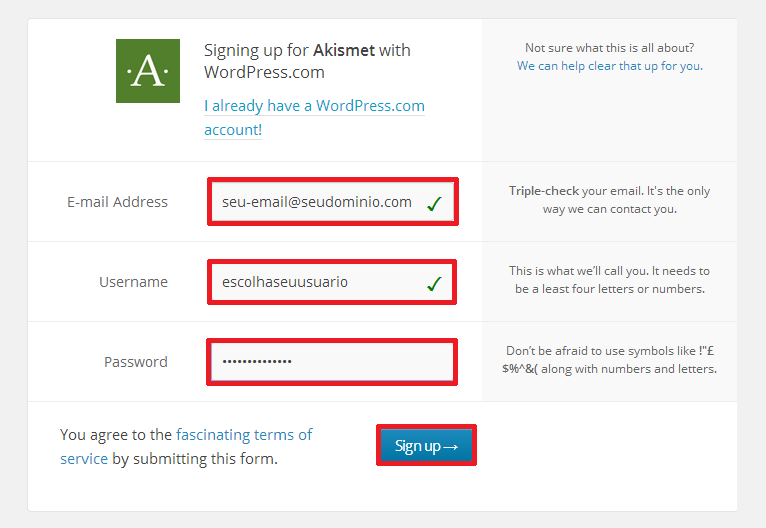
Task: Click the 'E-mail Address' field label
Action: pyautogui.click(x=117, y=202)
